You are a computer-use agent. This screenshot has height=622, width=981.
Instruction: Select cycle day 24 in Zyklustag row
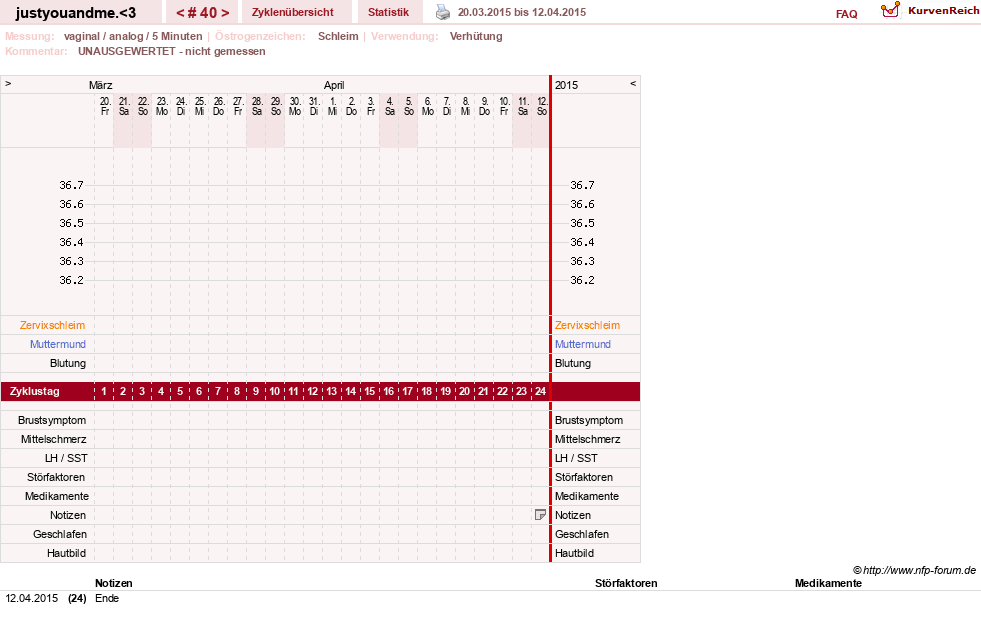tap(541, 391)
